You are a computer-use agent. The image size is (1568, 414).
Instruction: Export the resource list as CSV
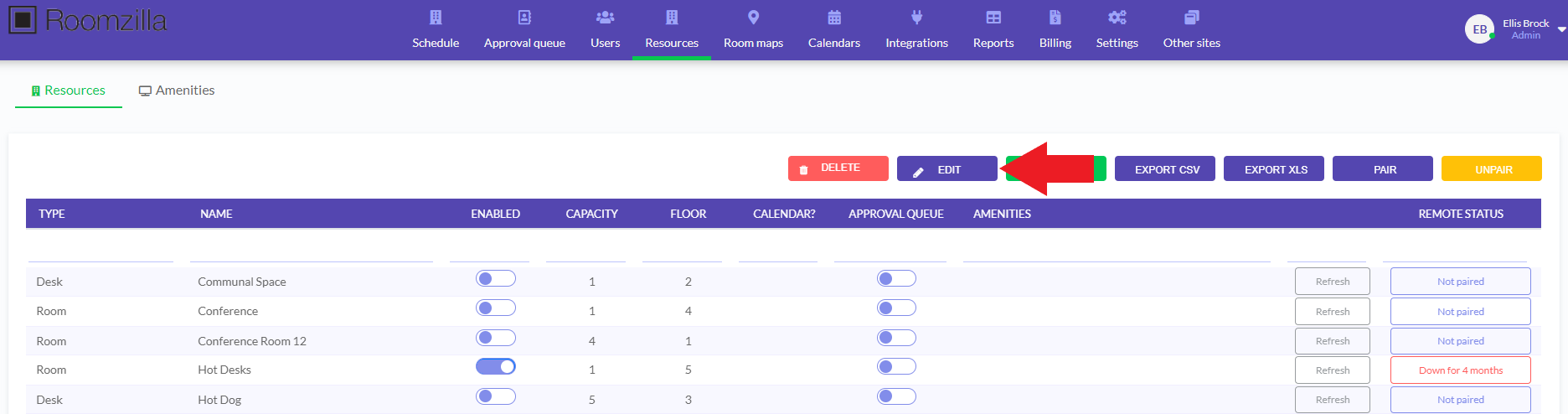[x=1167, y=169]
